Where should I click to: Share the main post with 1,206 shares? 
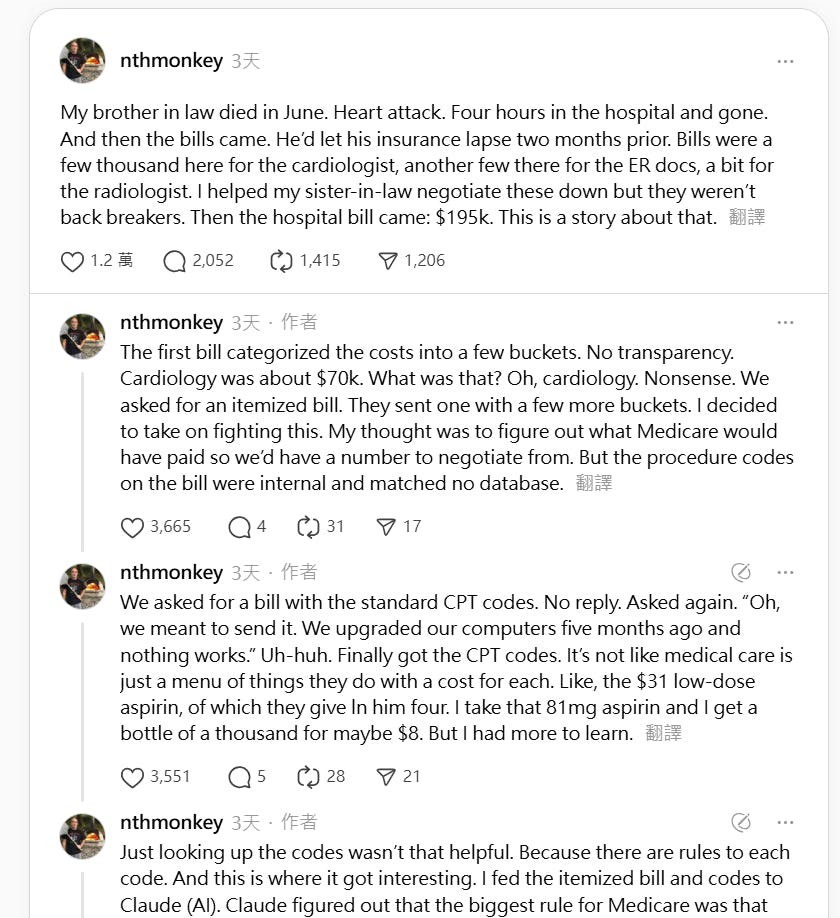[x=388, y=261]
